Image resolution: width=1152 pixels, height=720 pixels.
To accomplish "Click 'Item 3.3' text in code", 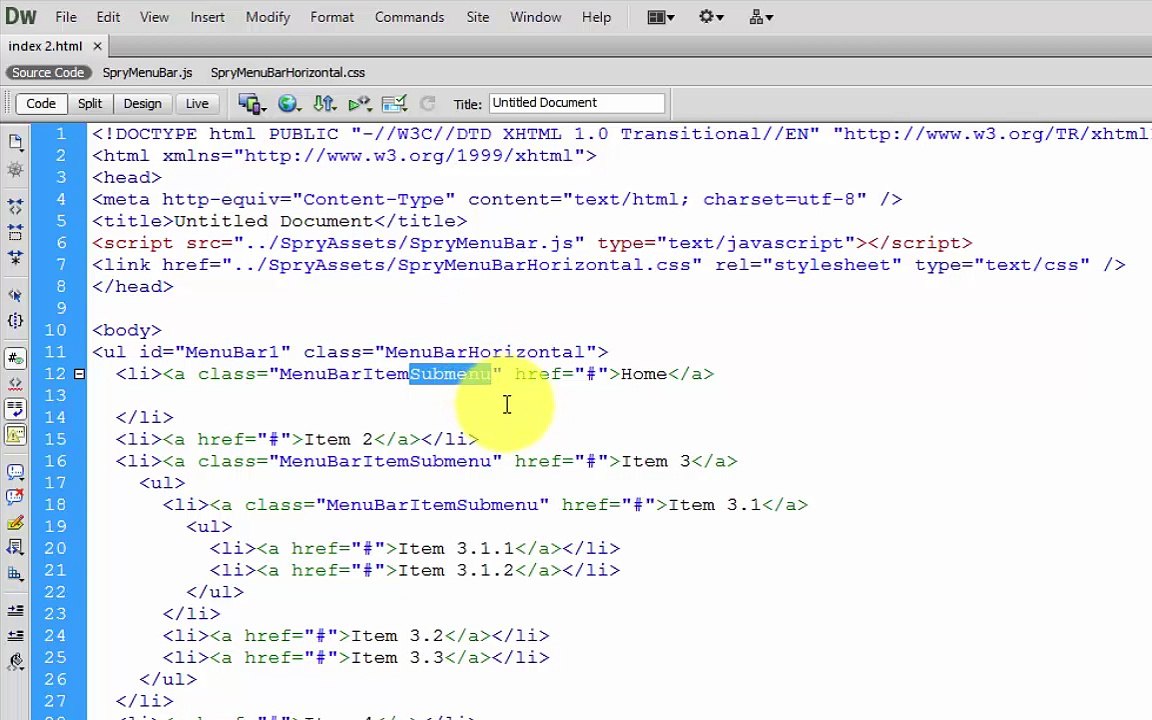I will [x=397, y=658].
